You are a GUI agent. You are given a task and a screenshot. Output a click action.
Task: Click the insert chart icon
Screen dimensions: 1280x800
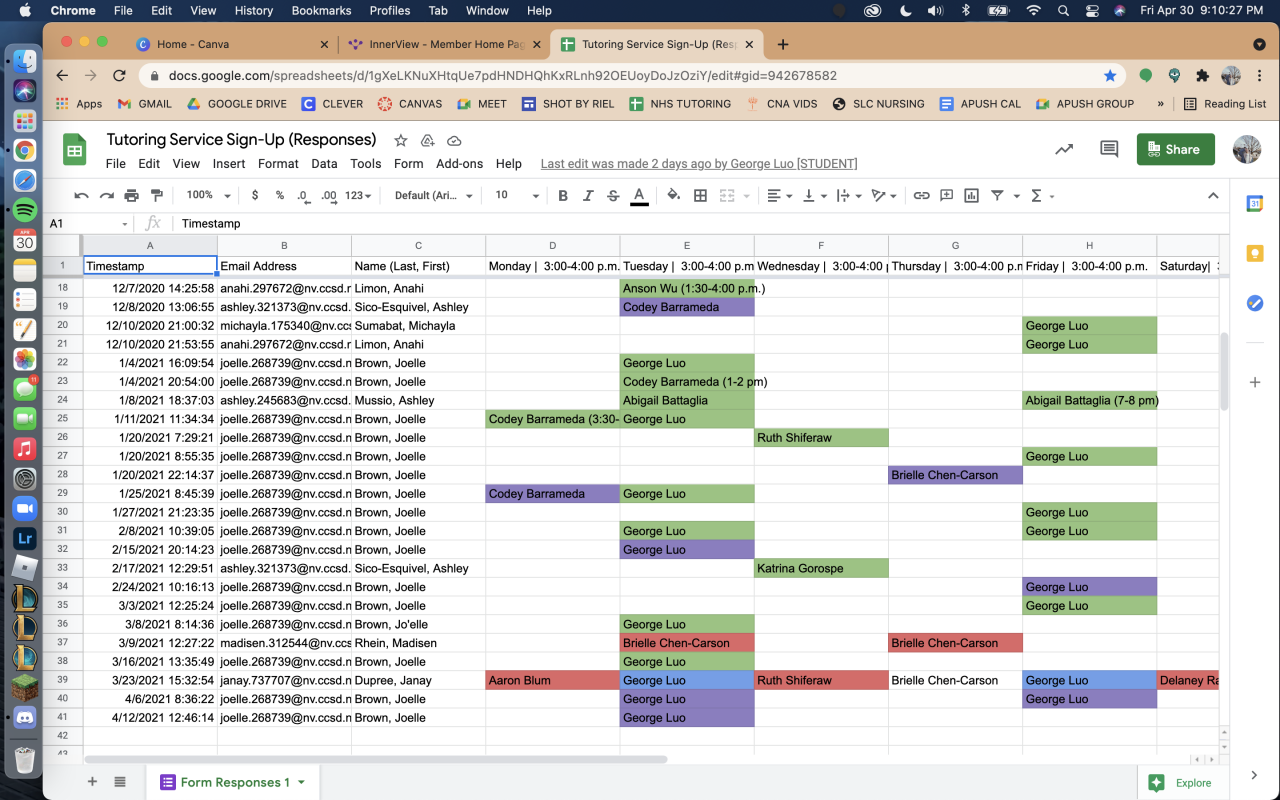[971, 195]
